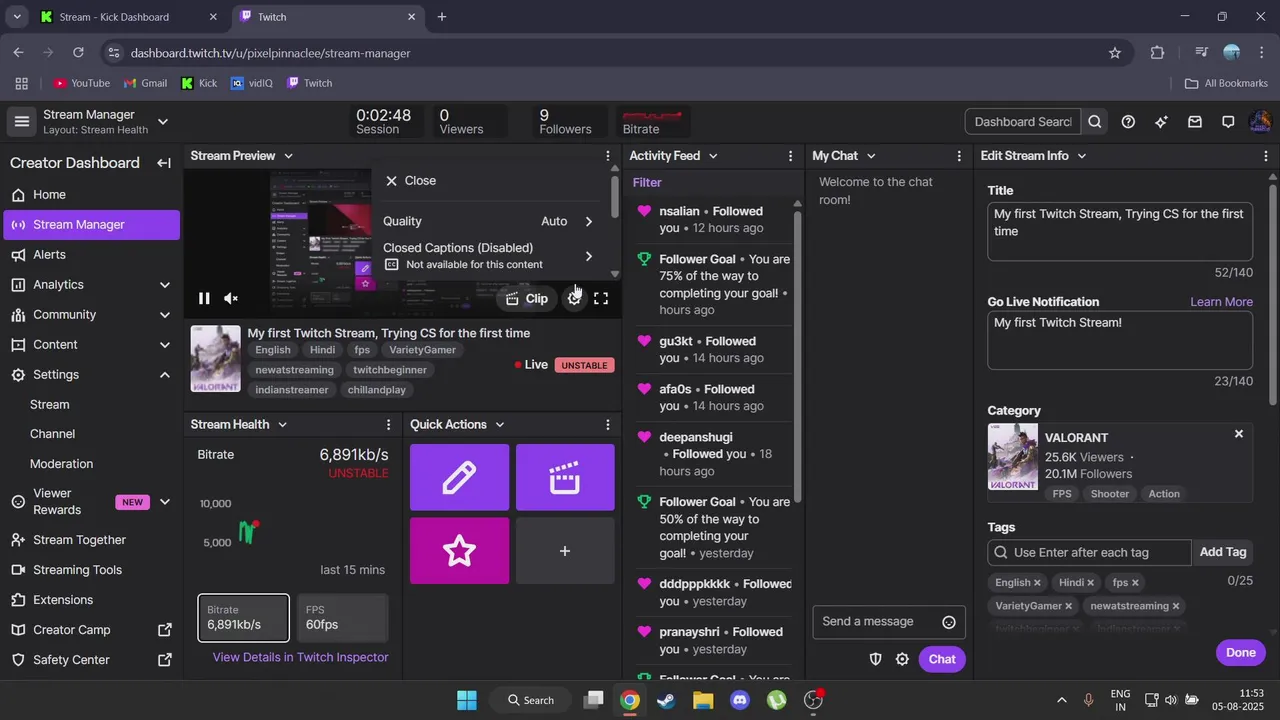Focus the stream Title text field

(1120, 231)
